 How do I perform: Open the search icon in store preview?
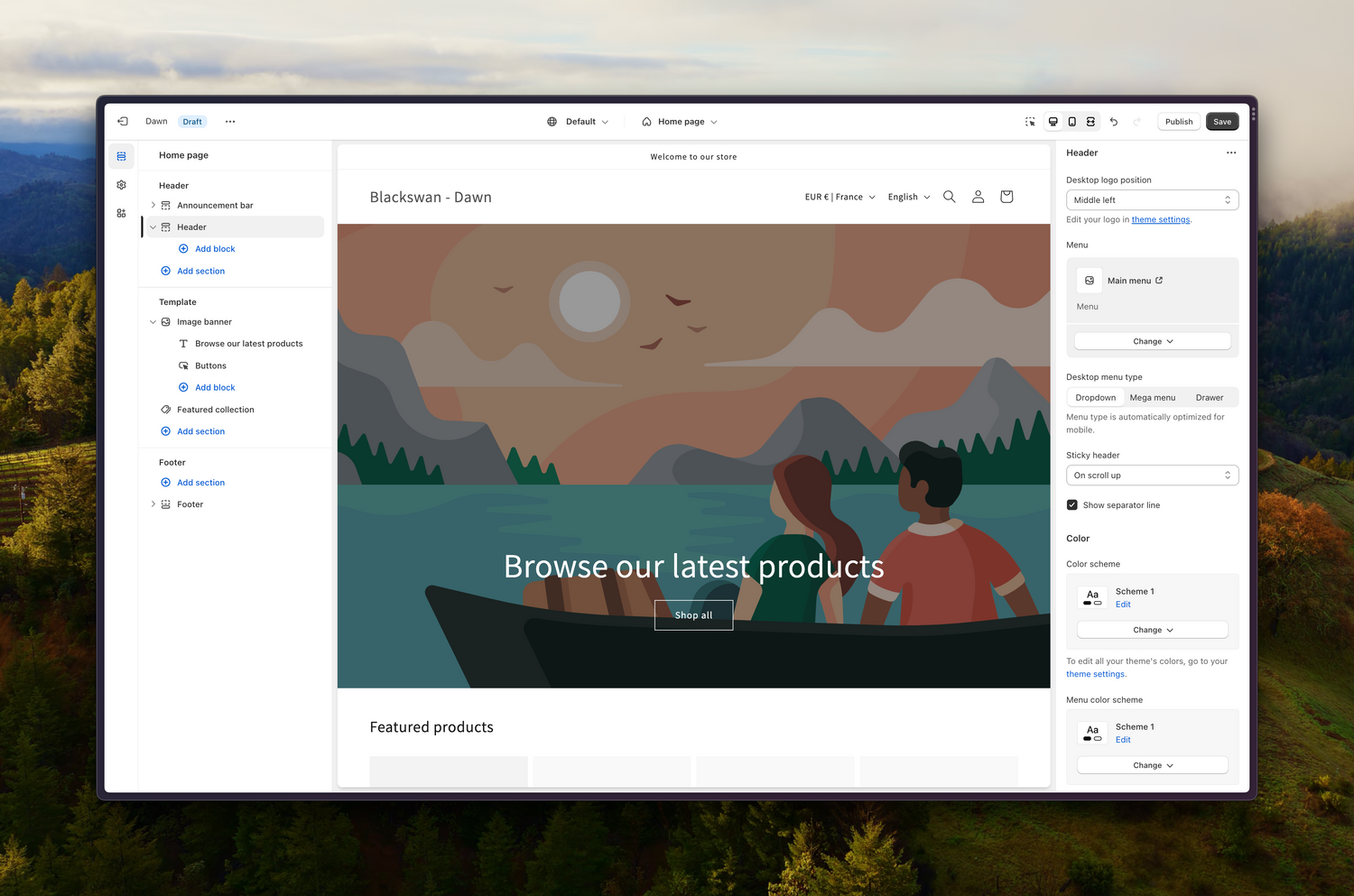coord(949,196)
